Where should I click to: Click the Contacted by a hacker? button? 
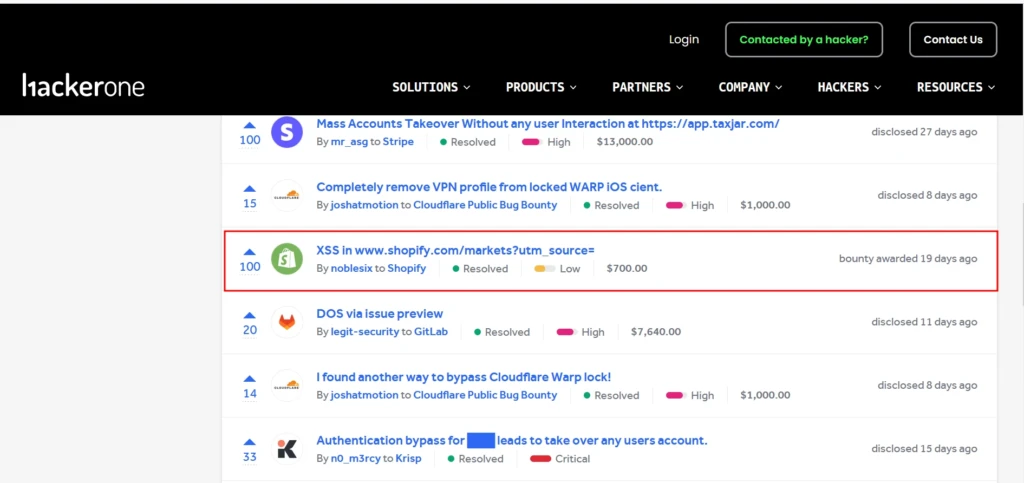tap(804, 40)
